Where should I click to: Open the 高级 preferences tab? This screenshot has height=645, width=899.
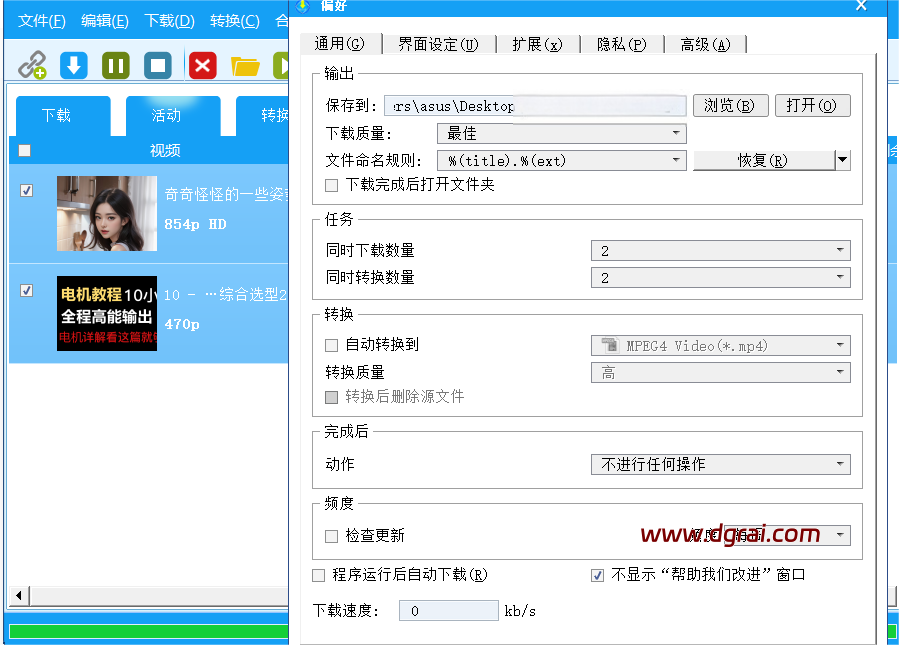coord(705,44)
